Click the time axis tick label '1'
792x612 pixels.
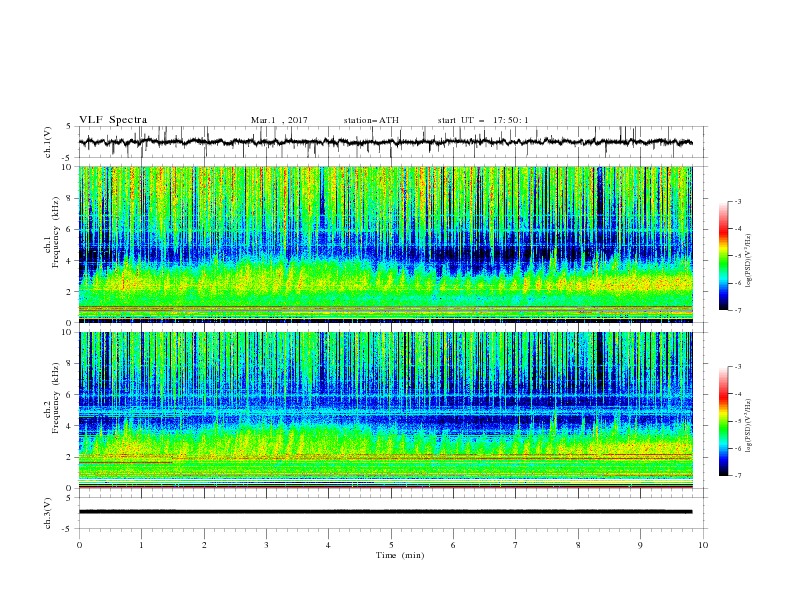coord(141,545)
